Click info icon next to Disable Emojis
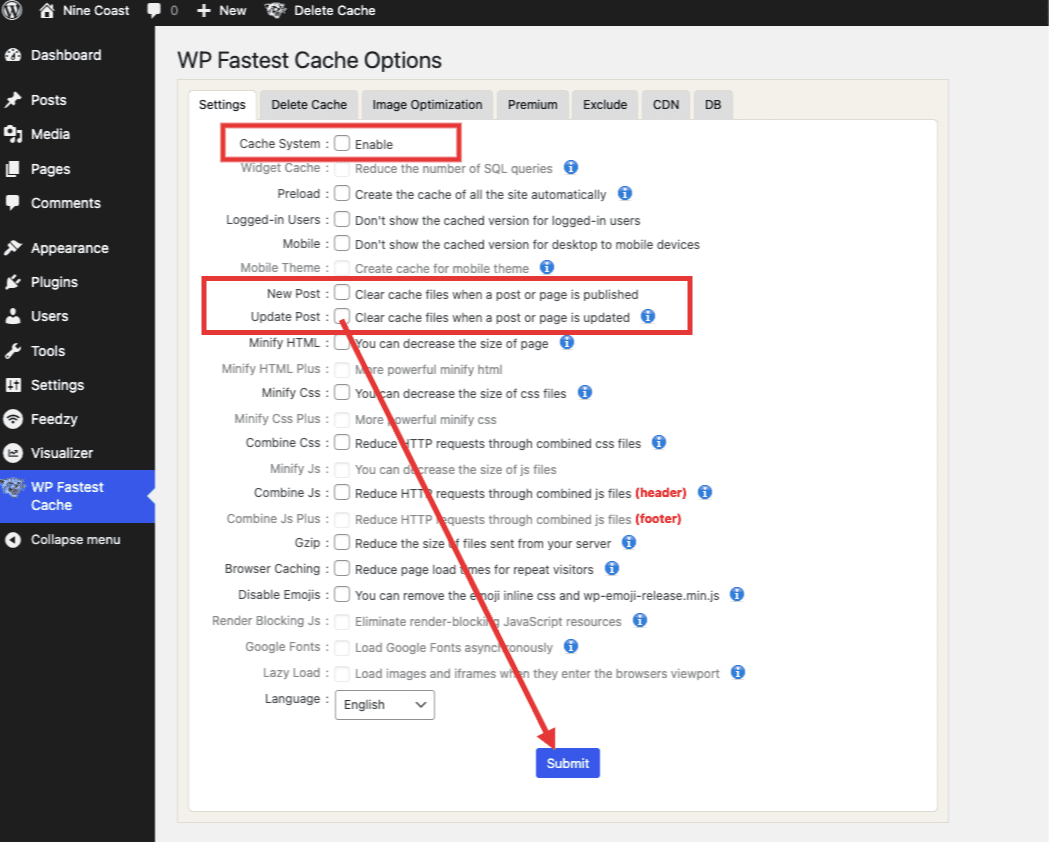Screen dimensions: 1049x842 pyautogui.click(x=737, y=594)
